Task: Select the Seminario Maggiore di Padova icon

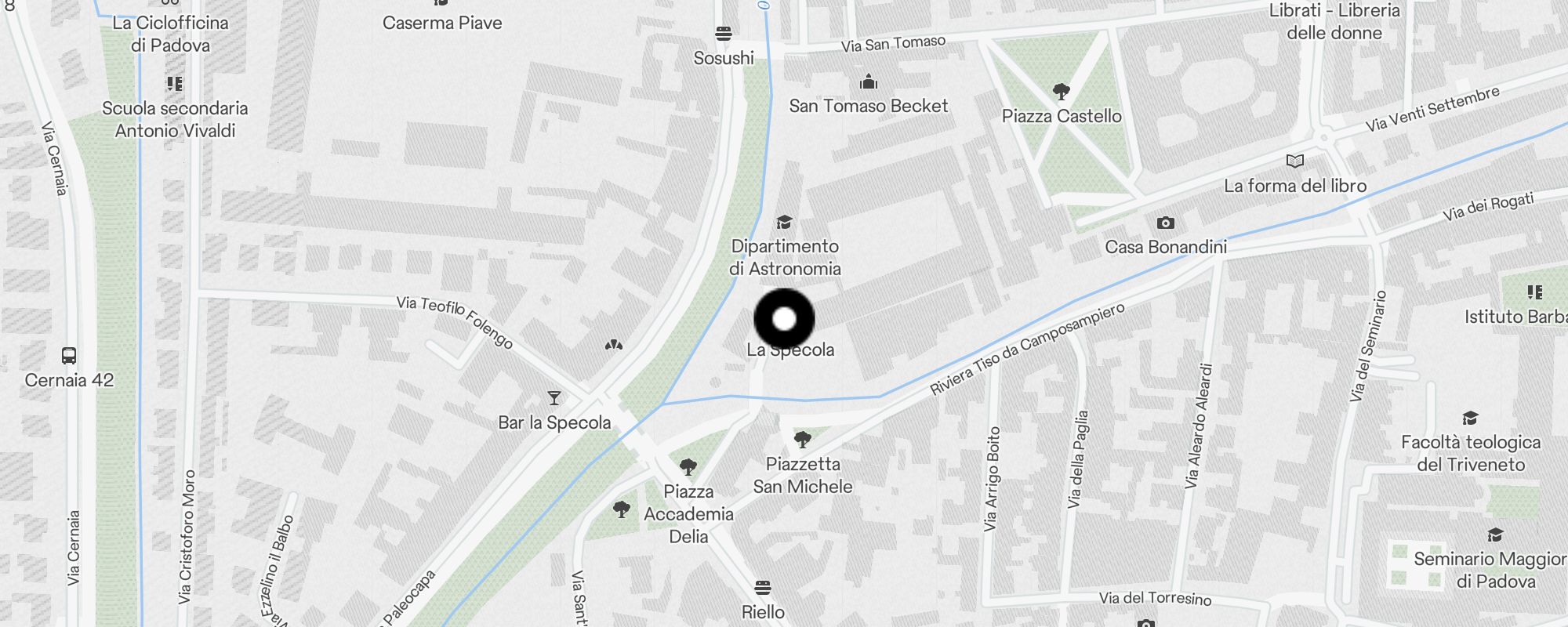Action: click(x=1495, y=535)
